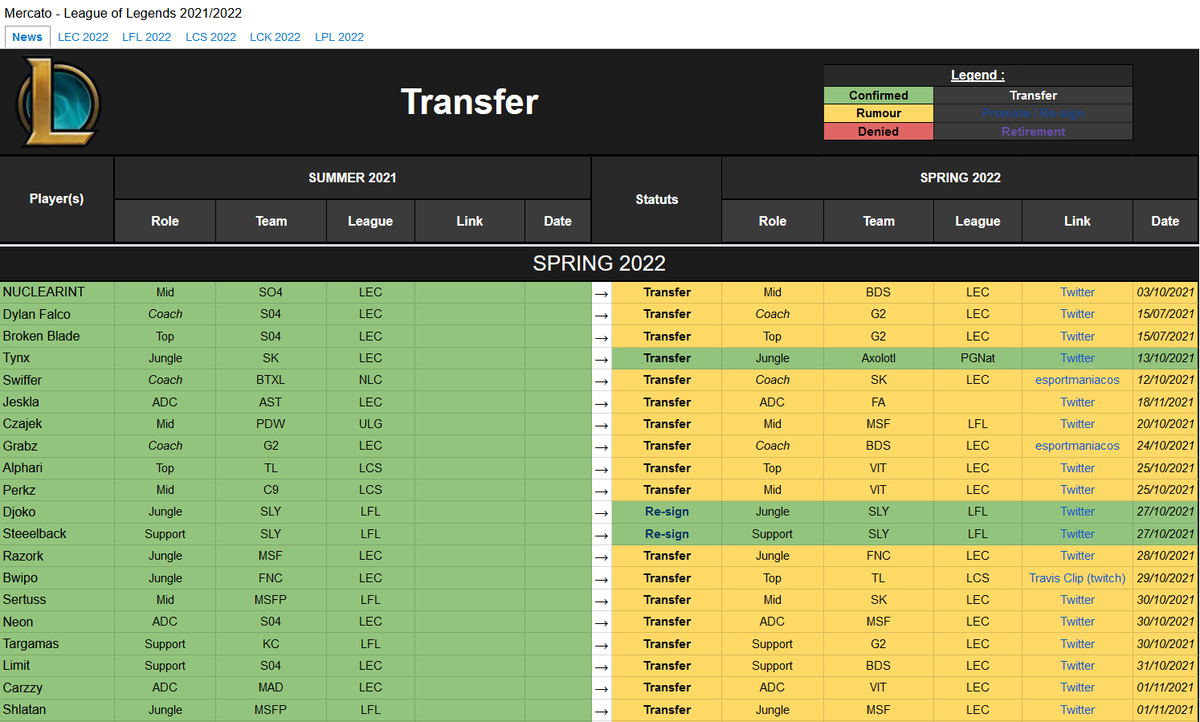The width and height of the screenshot is (1200, 722).
Task: Open Shlatan's Twitter link
Action: 1077,710
